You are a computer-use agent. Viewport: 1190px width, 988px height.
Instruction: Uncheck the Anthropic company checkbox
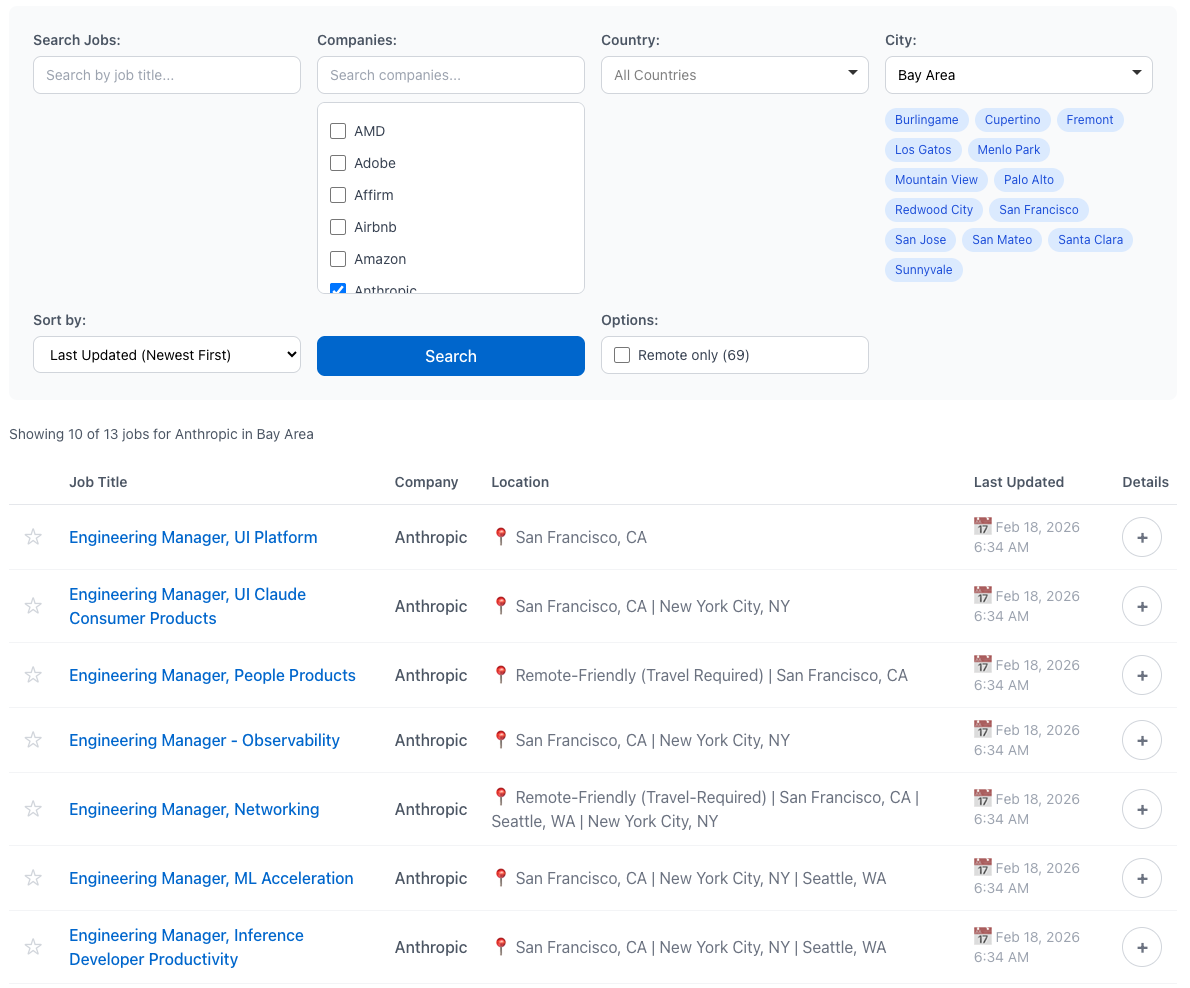pos(338,289)
